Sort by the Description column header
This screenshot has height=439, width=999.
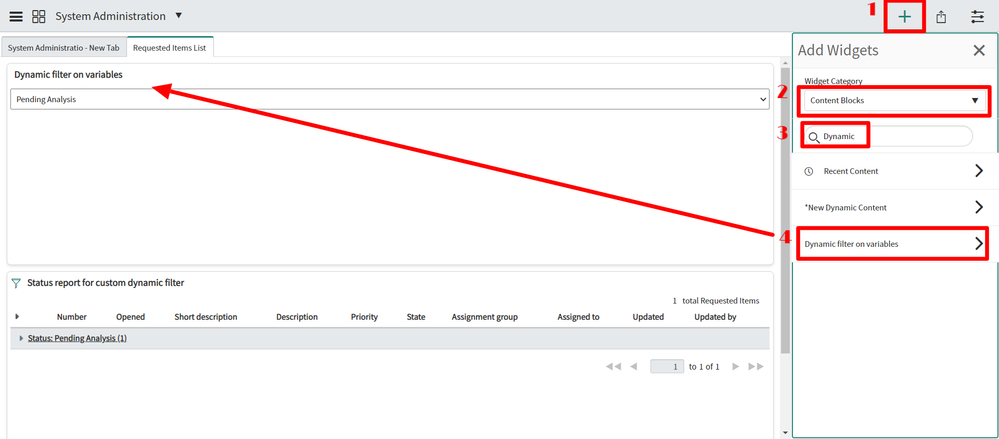point(297,317)
